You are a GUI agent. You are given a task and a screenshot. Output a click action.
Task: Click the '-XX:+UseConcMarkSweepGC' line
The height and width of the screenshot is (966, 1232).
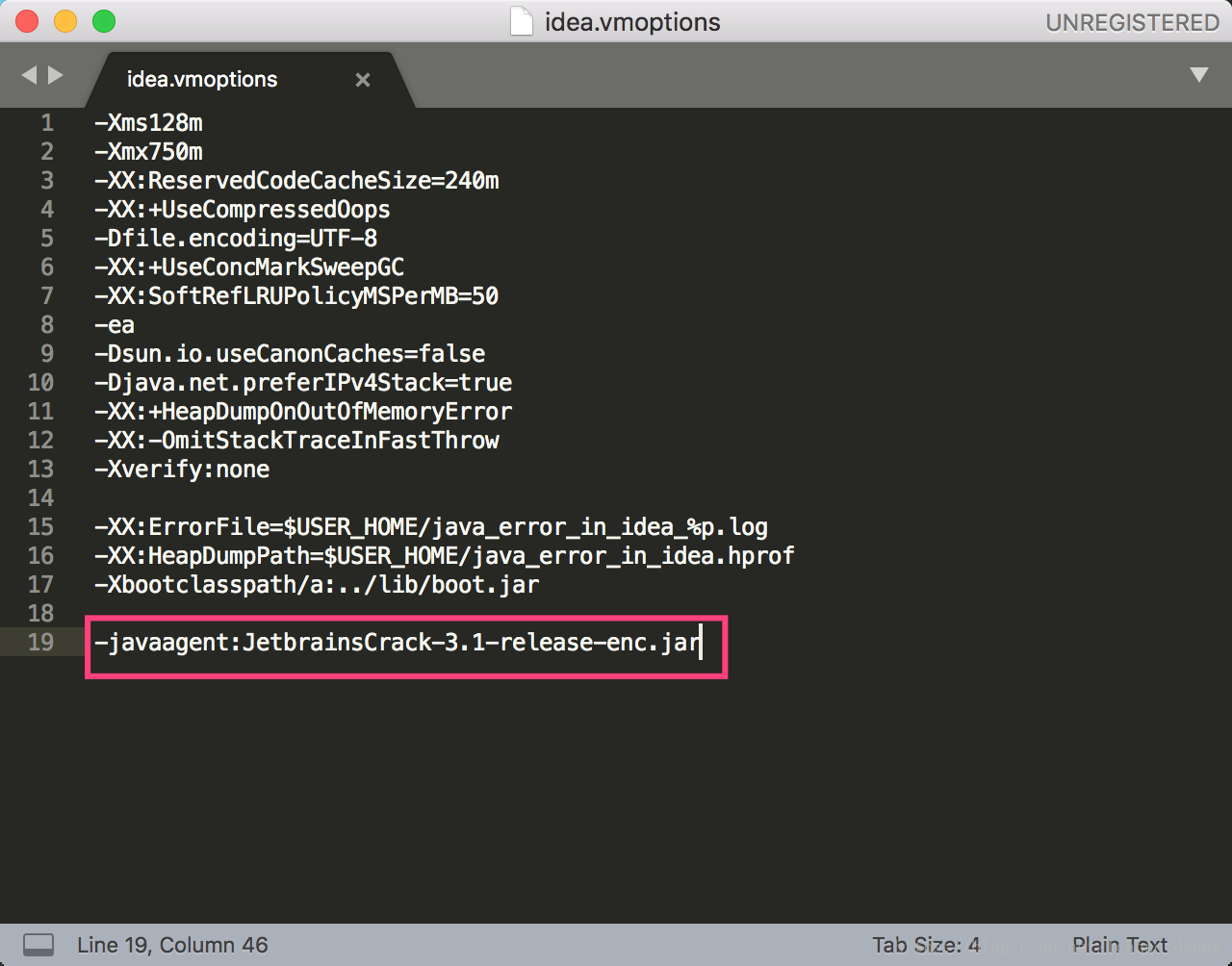pyautogui.click(x=249, y=267)
